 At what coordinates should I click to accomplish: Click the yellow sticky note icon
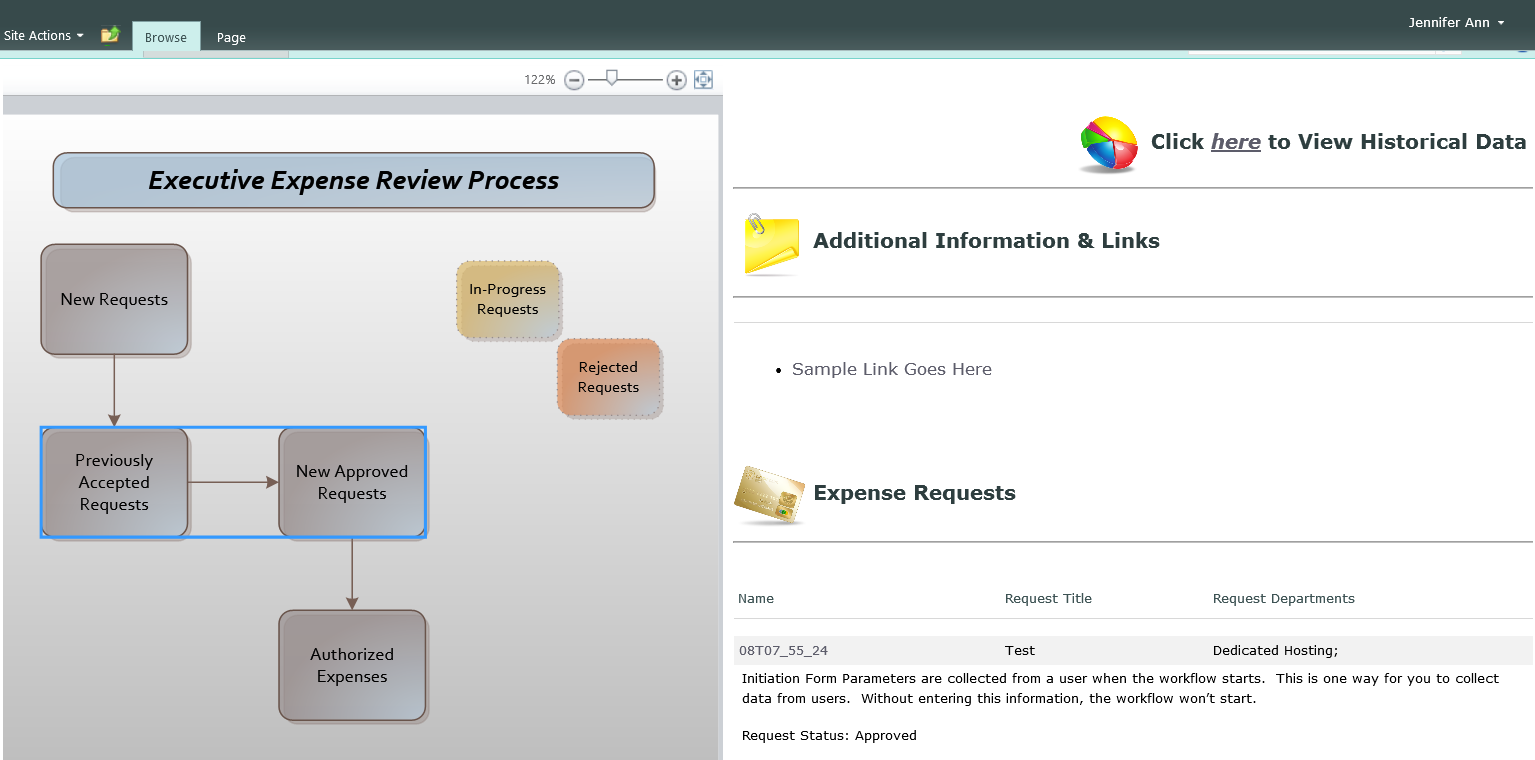pyautogui.click(x=771, y=243)
